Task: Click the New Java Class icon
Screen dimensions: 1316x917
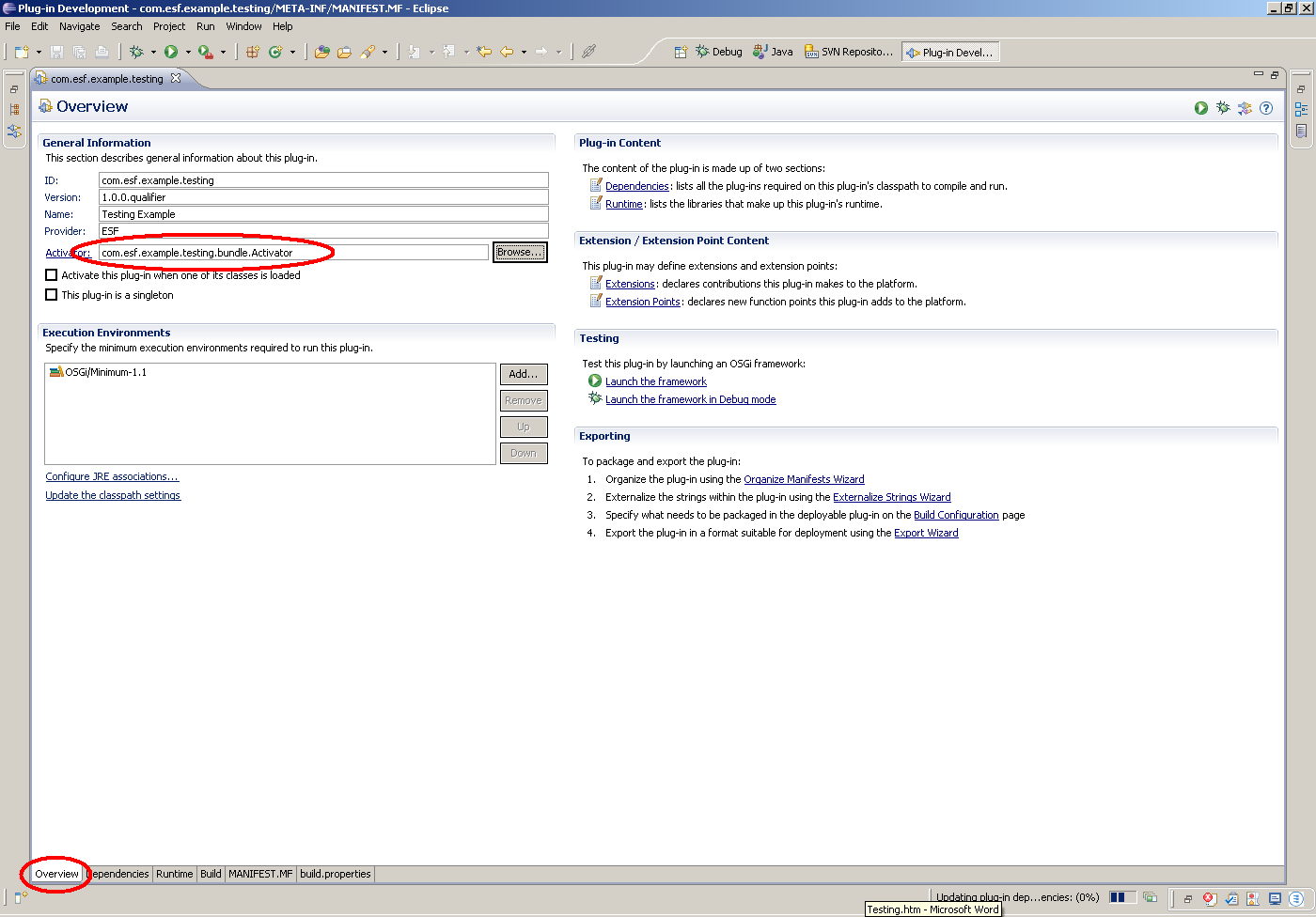Action: point(275,52)
